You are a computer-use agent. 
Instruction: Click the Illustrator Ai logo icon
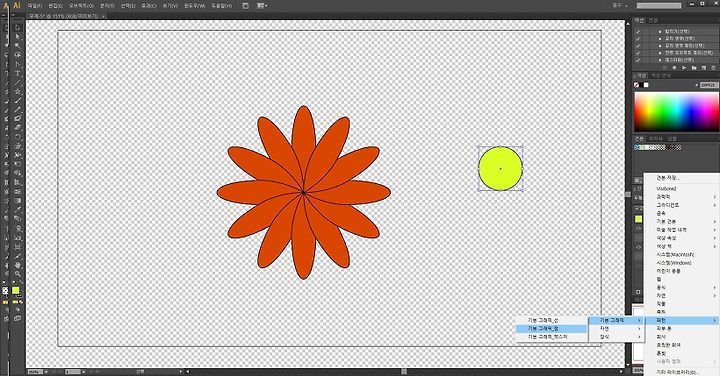(17, 6)
